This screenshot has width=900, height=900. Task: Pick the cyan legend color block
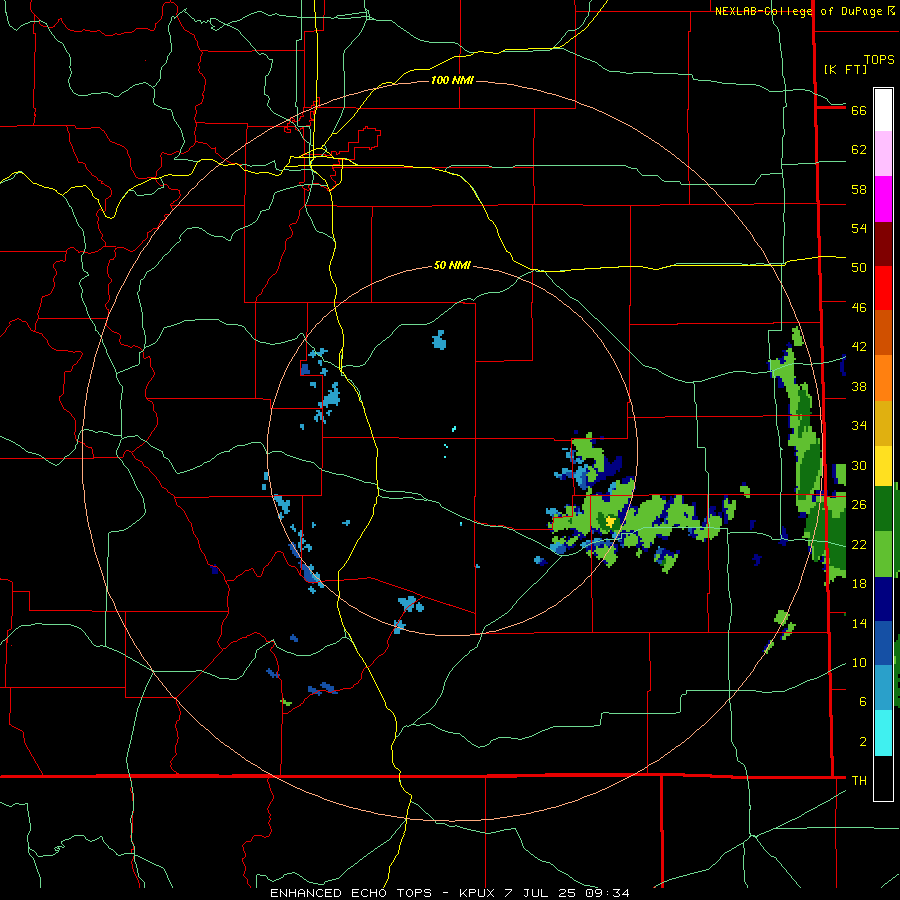point(883,732)
